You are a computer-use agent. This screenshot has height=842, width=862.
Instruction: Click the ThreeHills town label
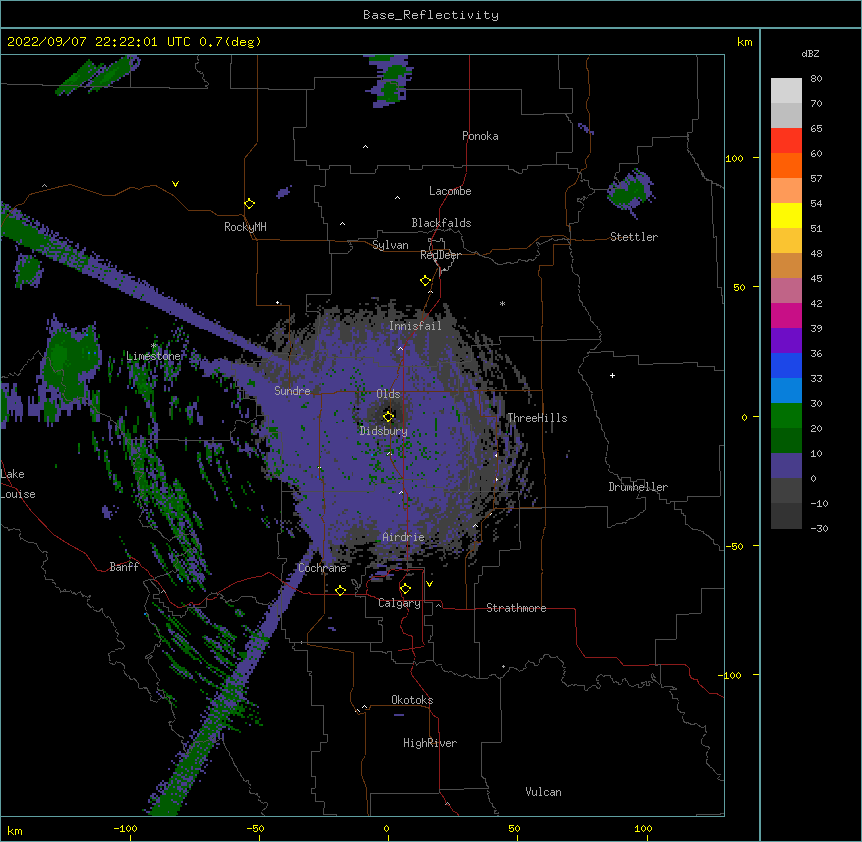tap(537, 418)
